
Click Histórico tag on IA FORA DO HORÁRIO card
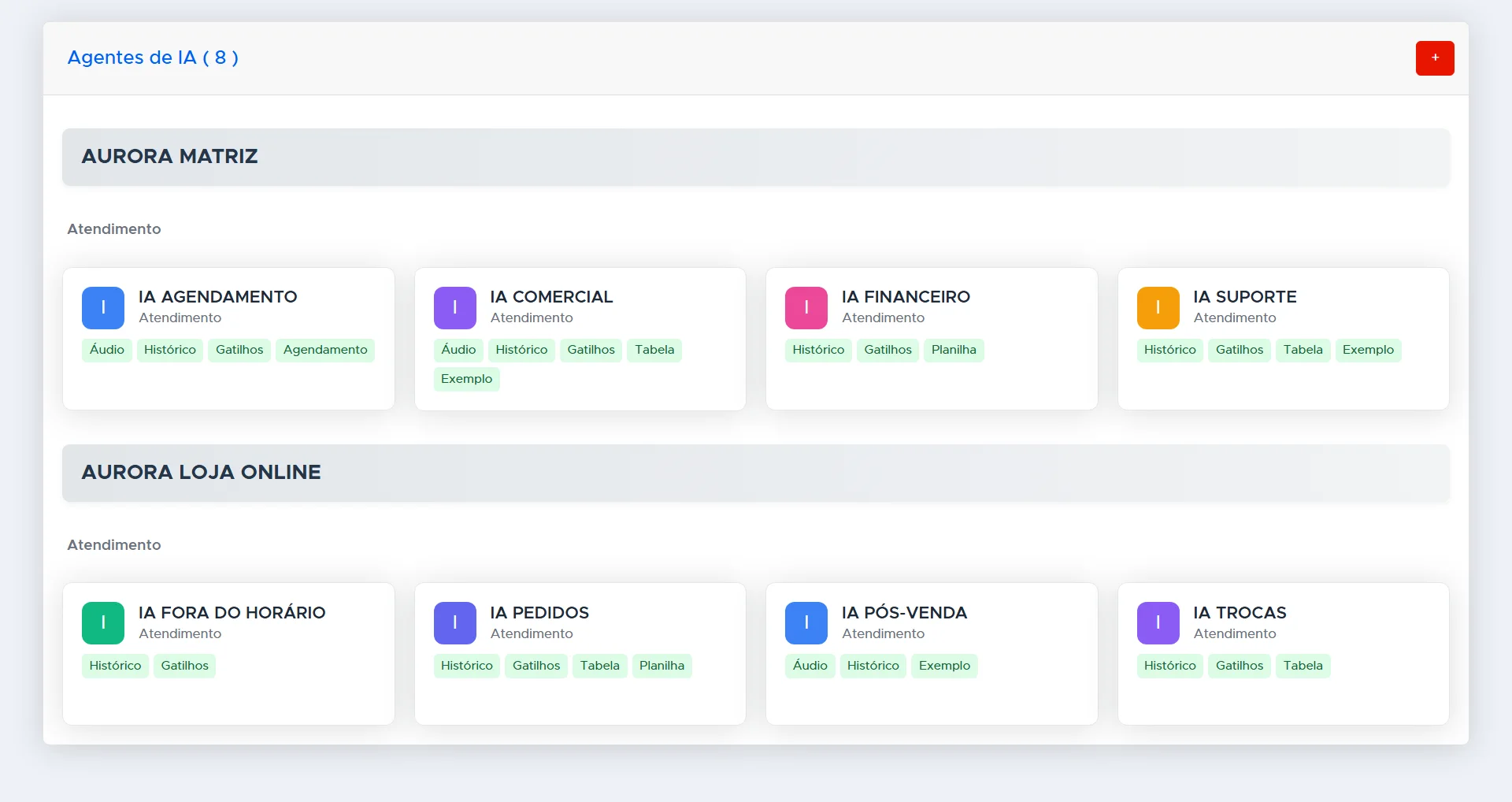pos(115,666)
